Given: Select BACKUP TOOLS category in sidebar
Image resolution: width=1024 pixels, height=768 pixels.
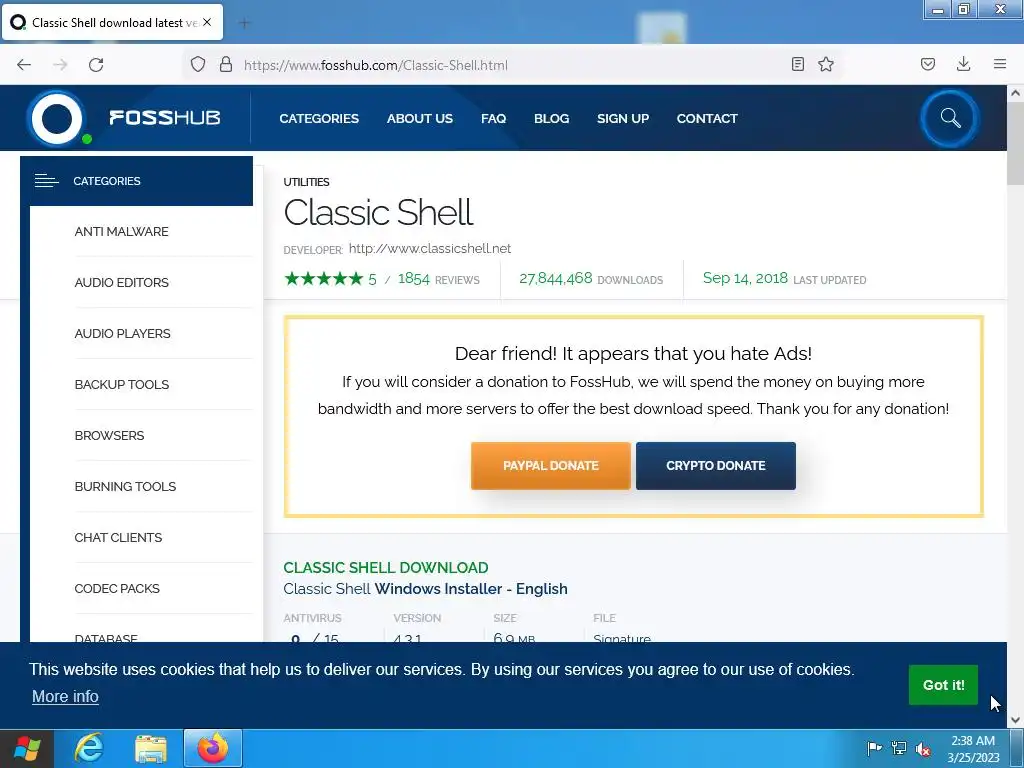Looking at the screenshot, I should pos(121,385).
